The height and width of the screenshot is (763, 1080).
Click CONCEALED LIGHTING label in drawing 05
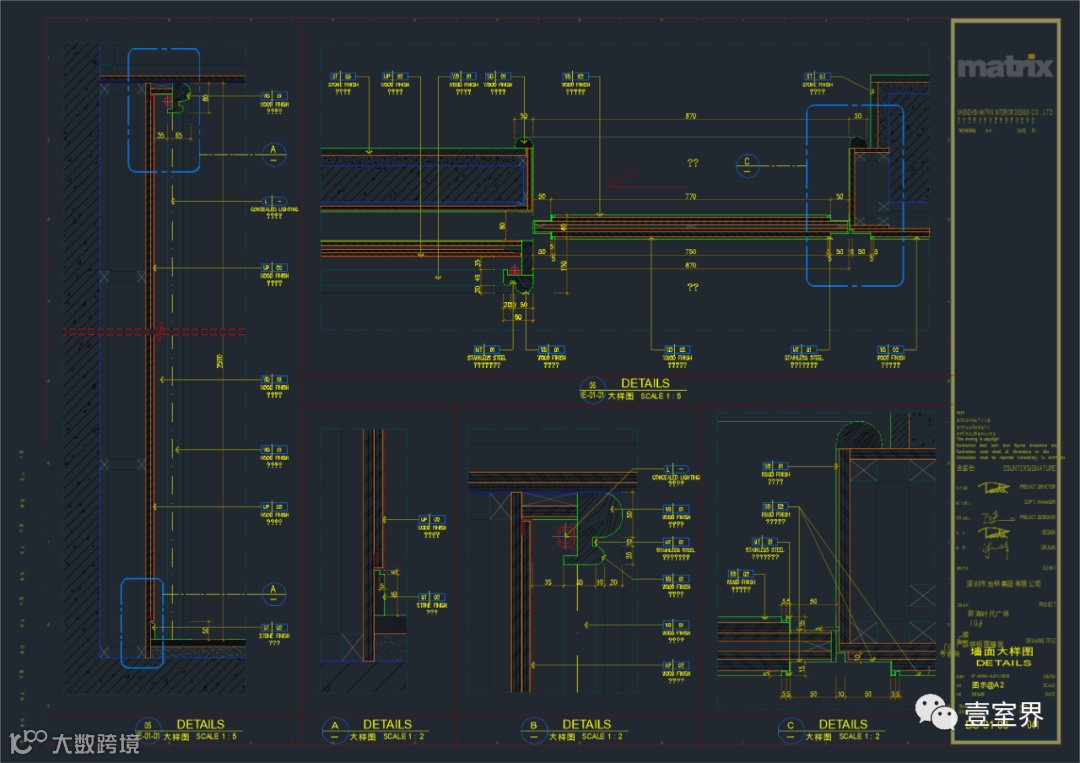[274, 209]
